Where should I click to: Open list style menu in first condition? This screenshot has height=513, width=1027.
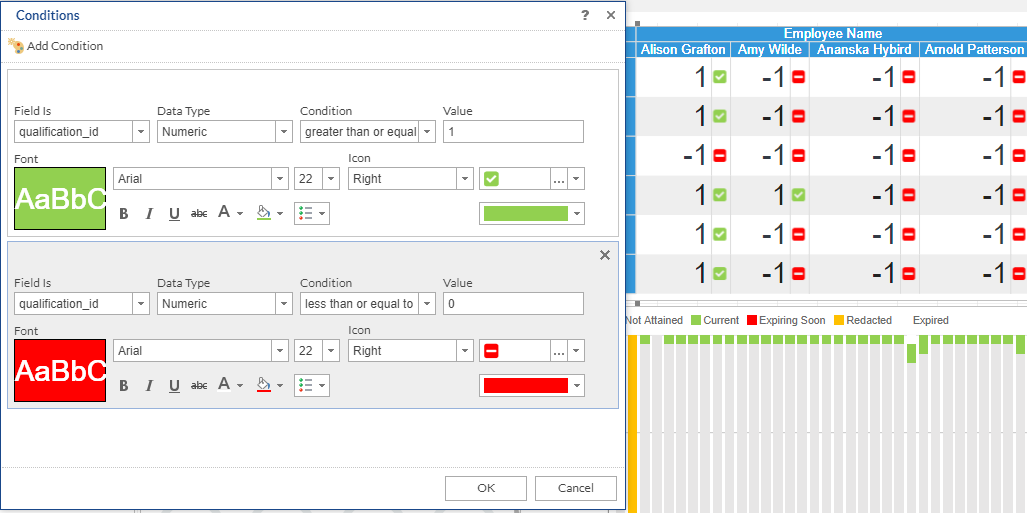(x=312, y=213)
